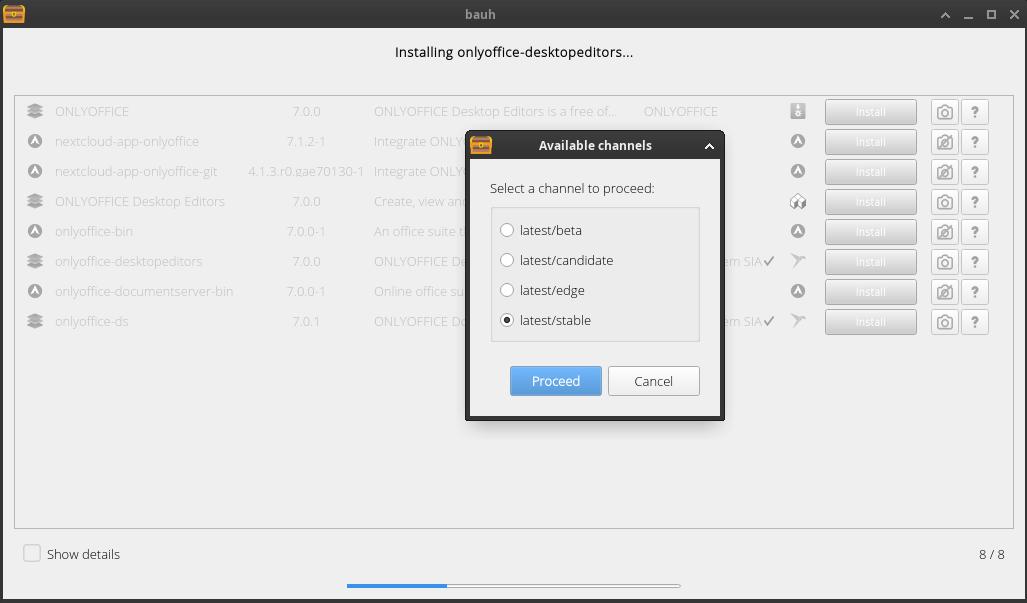Click the 7.0.1 version of onlyoffice-ds
This screenshot has width=1027, height=603.
306,321
